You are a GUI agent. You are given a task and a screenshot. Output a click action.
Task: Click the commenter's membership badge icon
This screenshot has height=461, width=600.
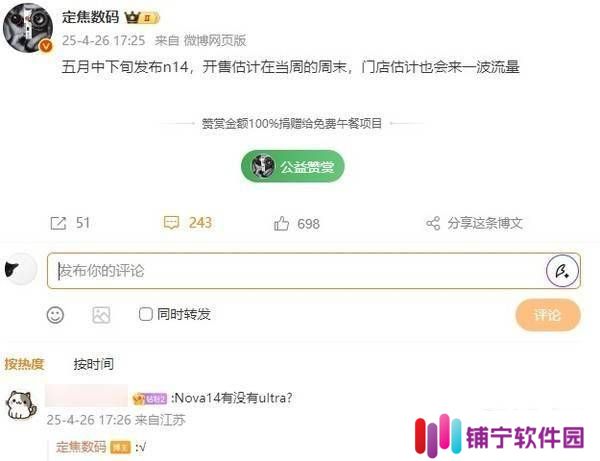click(150, 399)
